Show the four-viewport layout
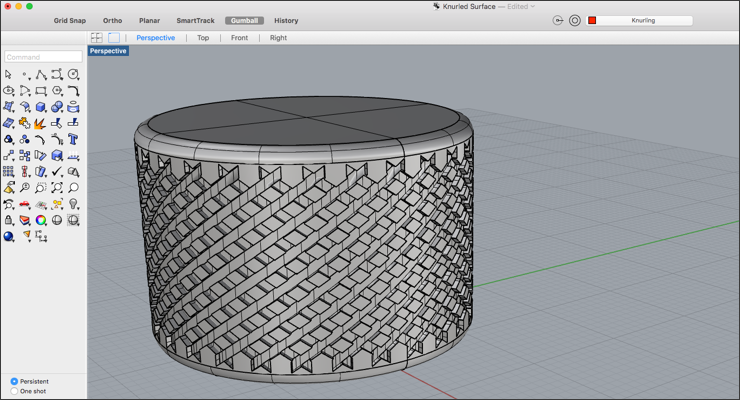 point(97,38)
